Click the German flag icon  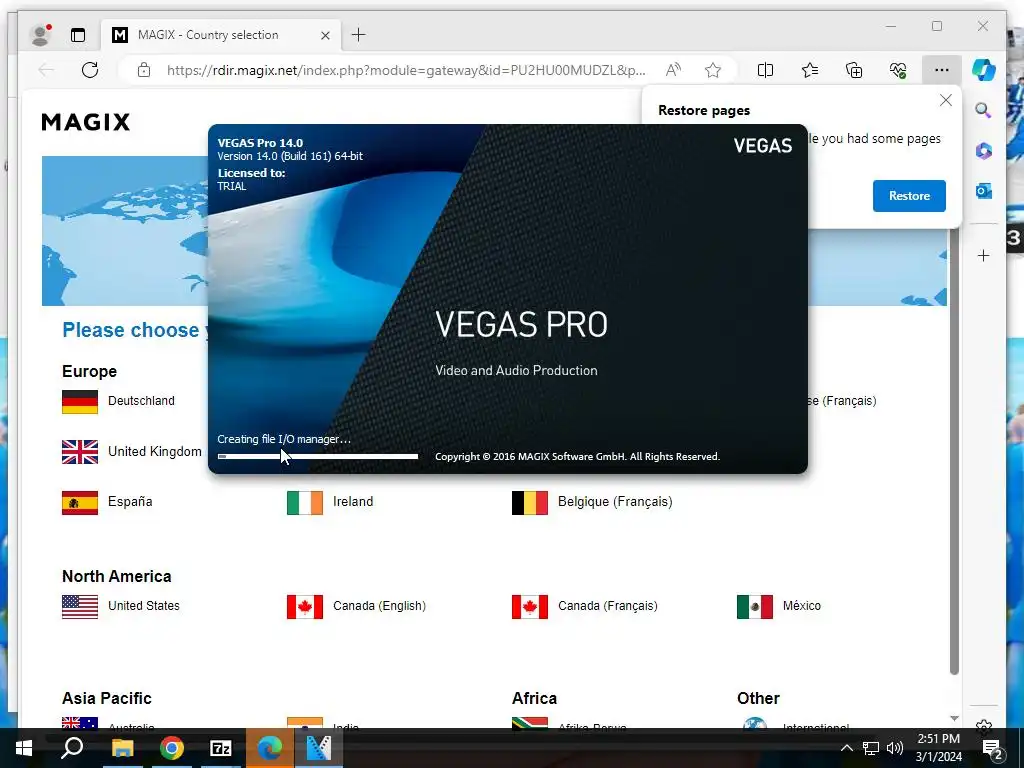80,402
